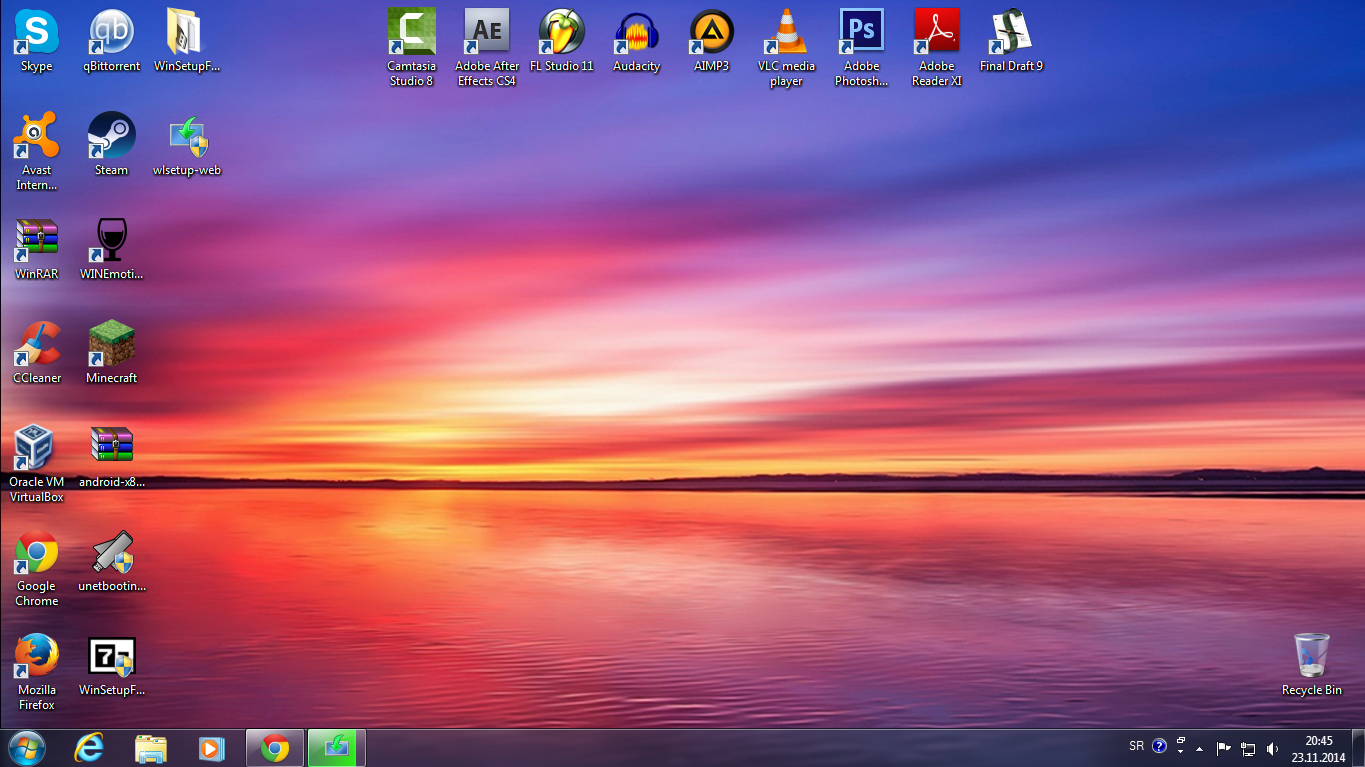Select the WinSetupF... folder icon on desktop
This screenshot has height=767, width=1365.
pyautogui.click(x=186, y=40)
